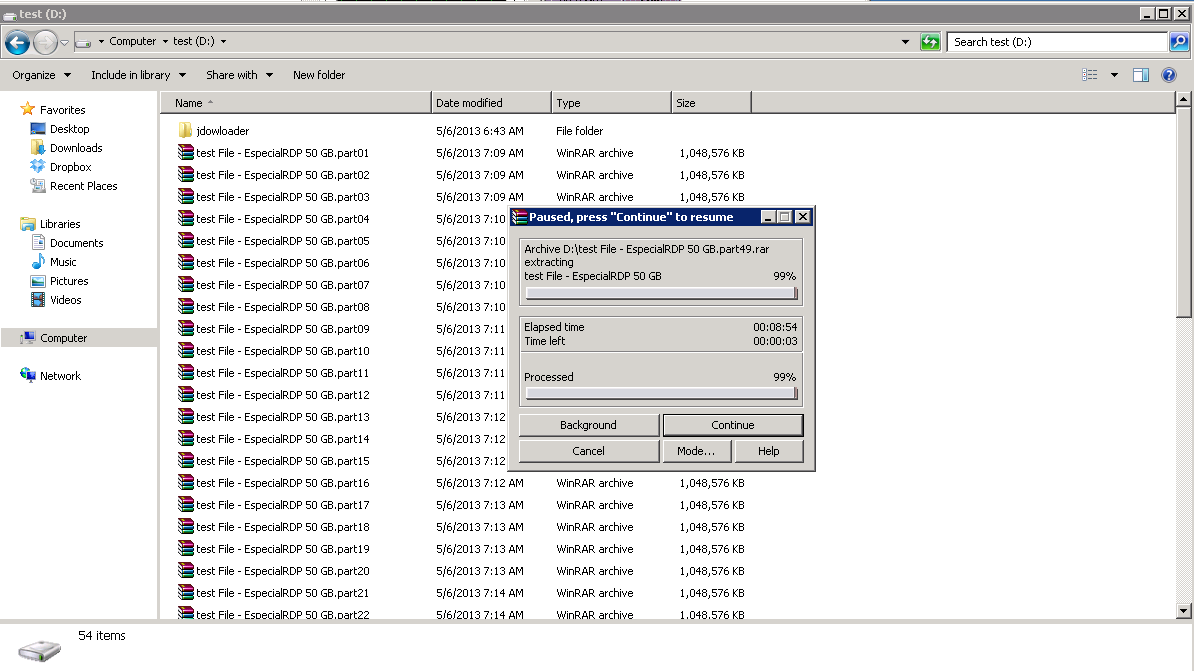Change view using the views icon
The width and height of the screenshot is (1194, 671).
[x=1090, y=75]
